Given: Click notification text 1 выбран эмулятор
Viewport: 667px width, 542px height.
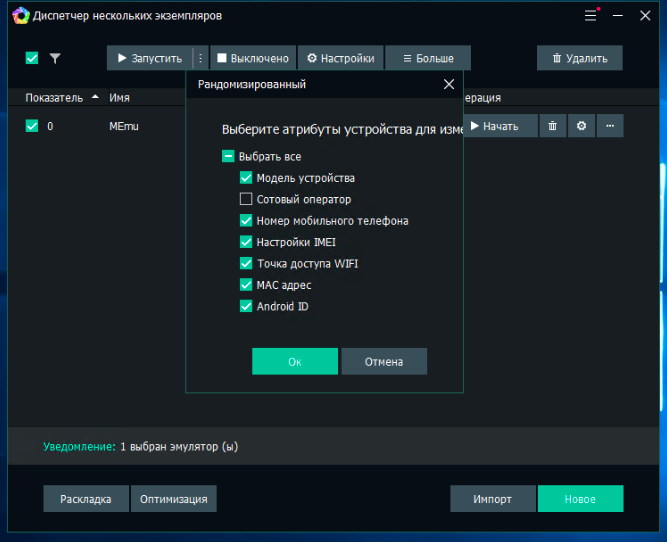Looking at the screenshot, I should click(x=179, y=447).
